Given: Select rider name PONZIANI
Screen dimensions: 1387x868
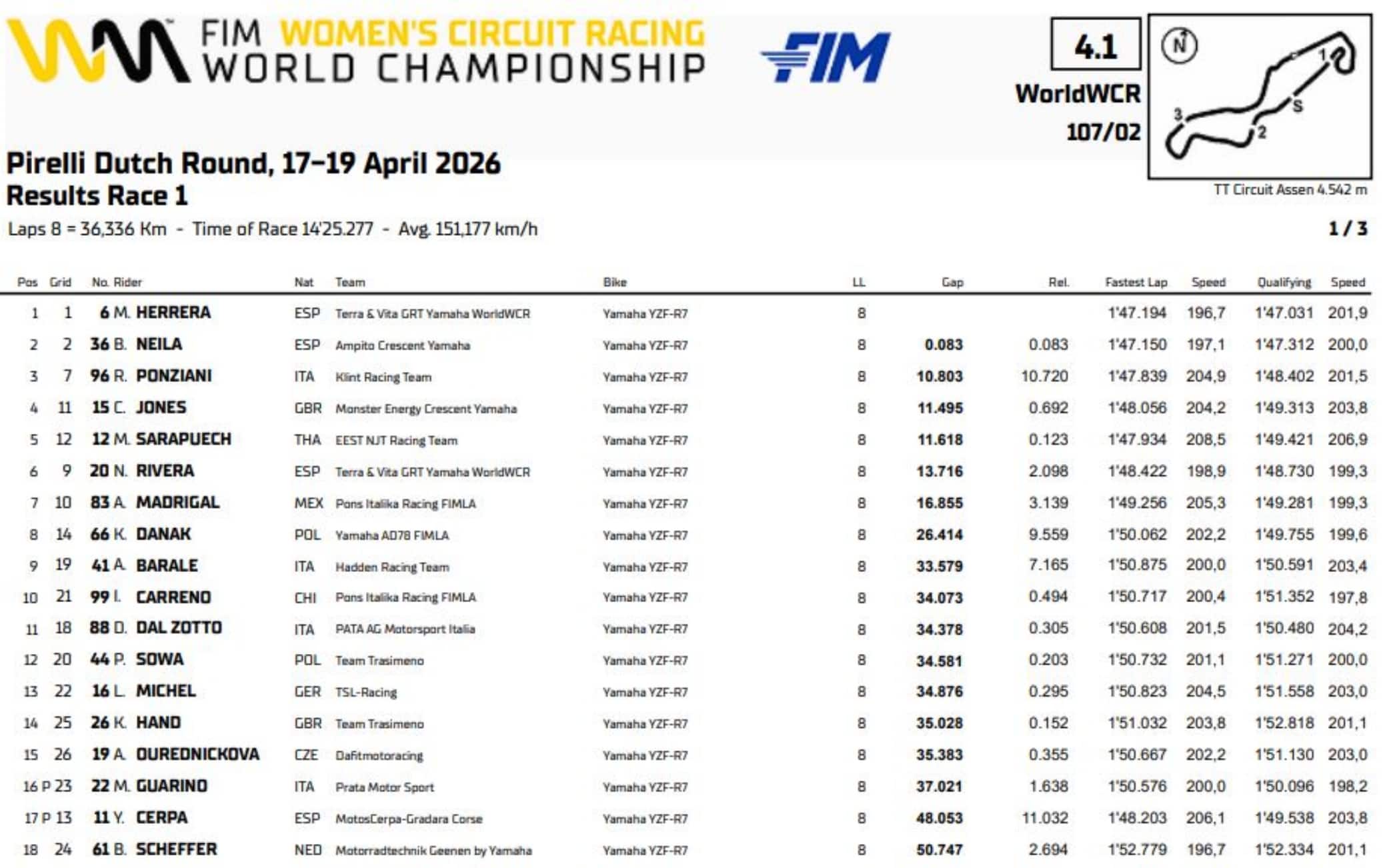Looking at the screenshot, I should [173, 376].
